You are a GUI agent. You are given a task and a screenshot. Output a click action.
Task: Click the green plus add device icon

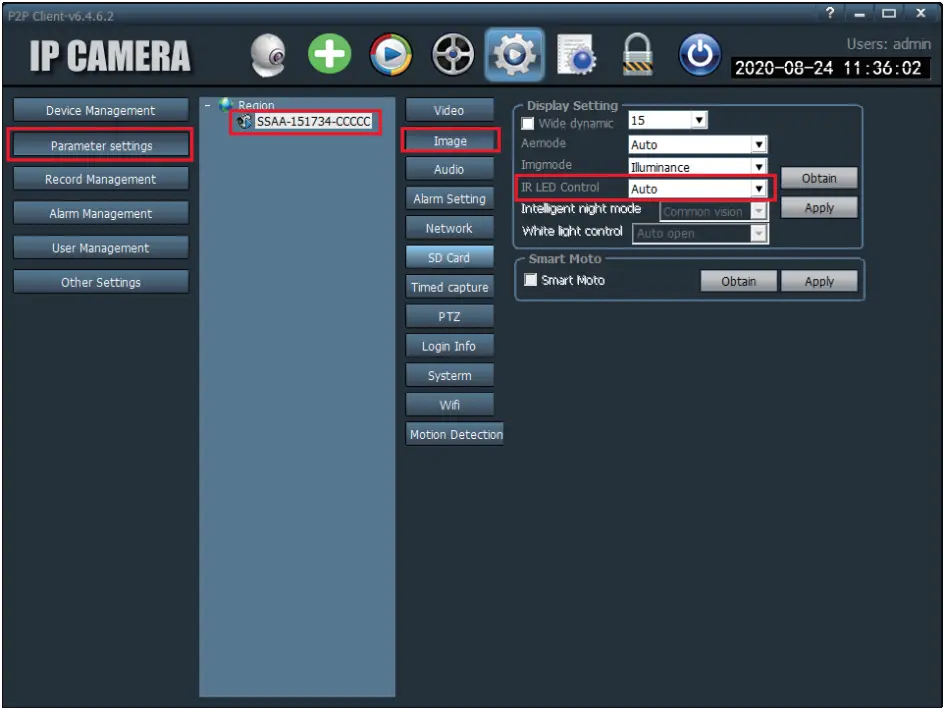coord(330,54)
